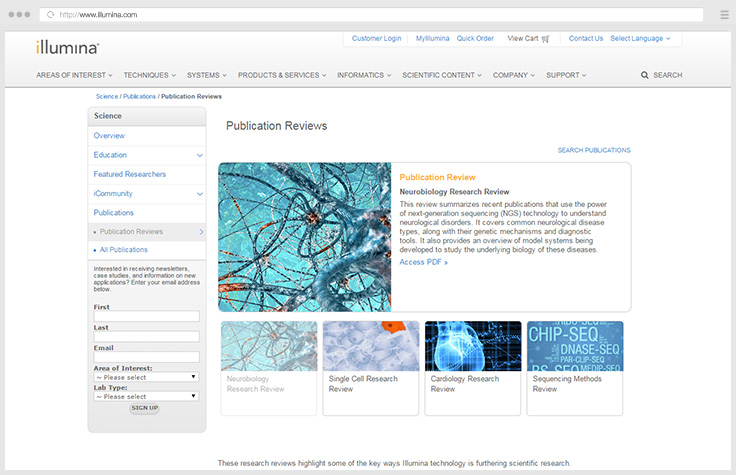Screen dimensions: 736x475
Task: Click the Access PDF link
Action: click(x=423, y=262)
